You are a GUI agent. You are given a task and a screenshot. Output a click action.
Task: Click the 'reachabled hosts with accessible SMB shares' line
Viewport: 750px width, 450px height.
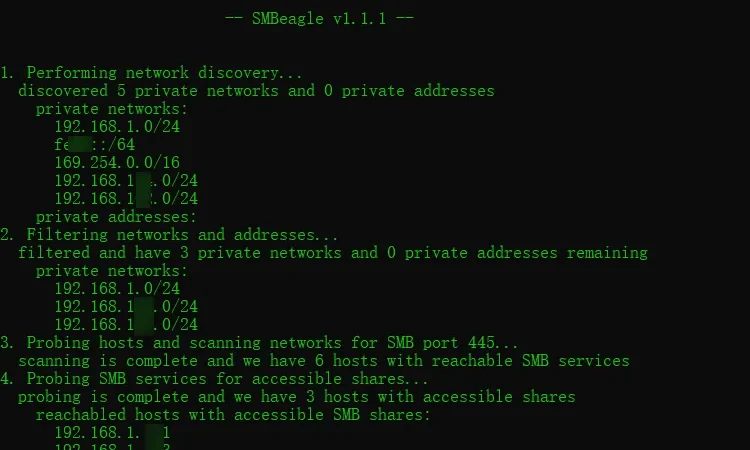click(233, 415)
